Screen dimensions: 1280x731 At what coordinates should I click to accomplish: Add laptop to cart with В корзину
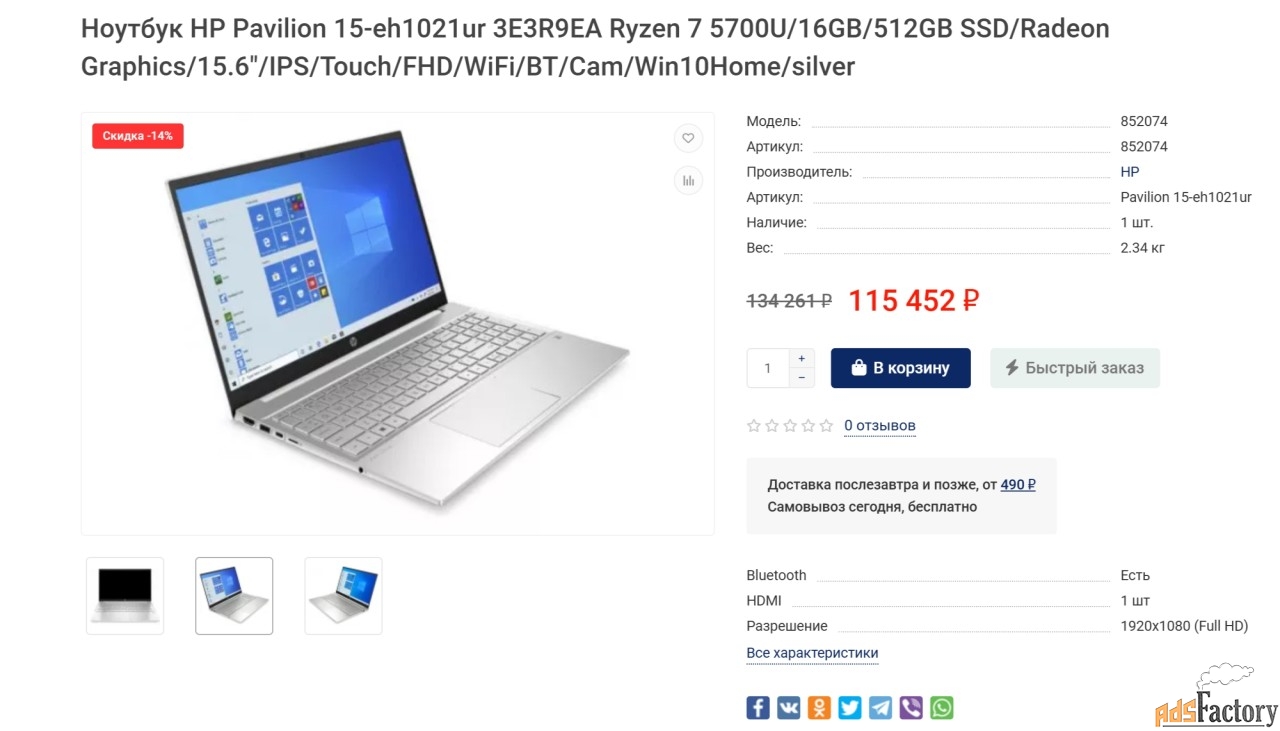[x=901, y=368]
